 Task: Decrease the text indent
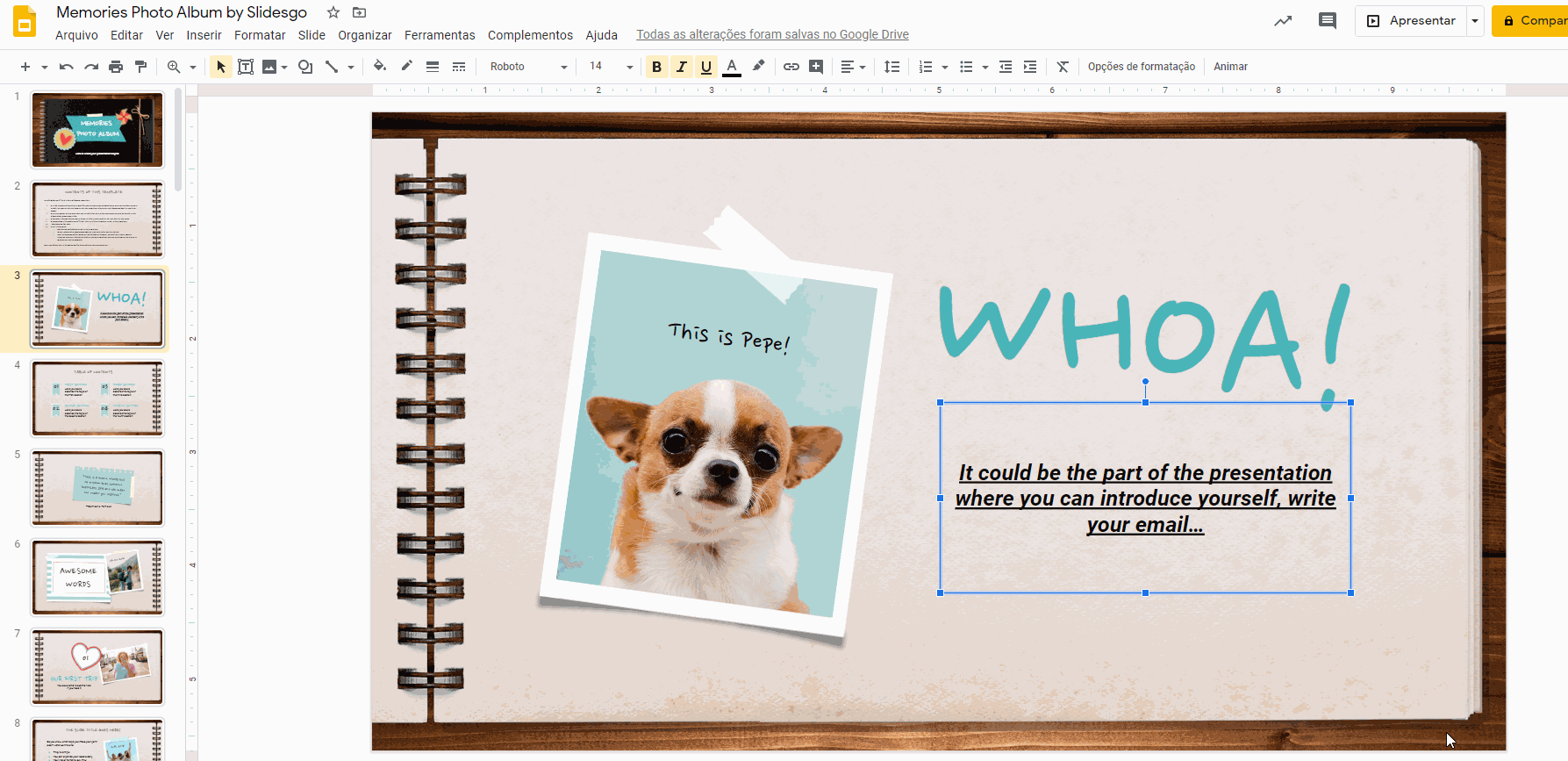[x=1006, y=67]
